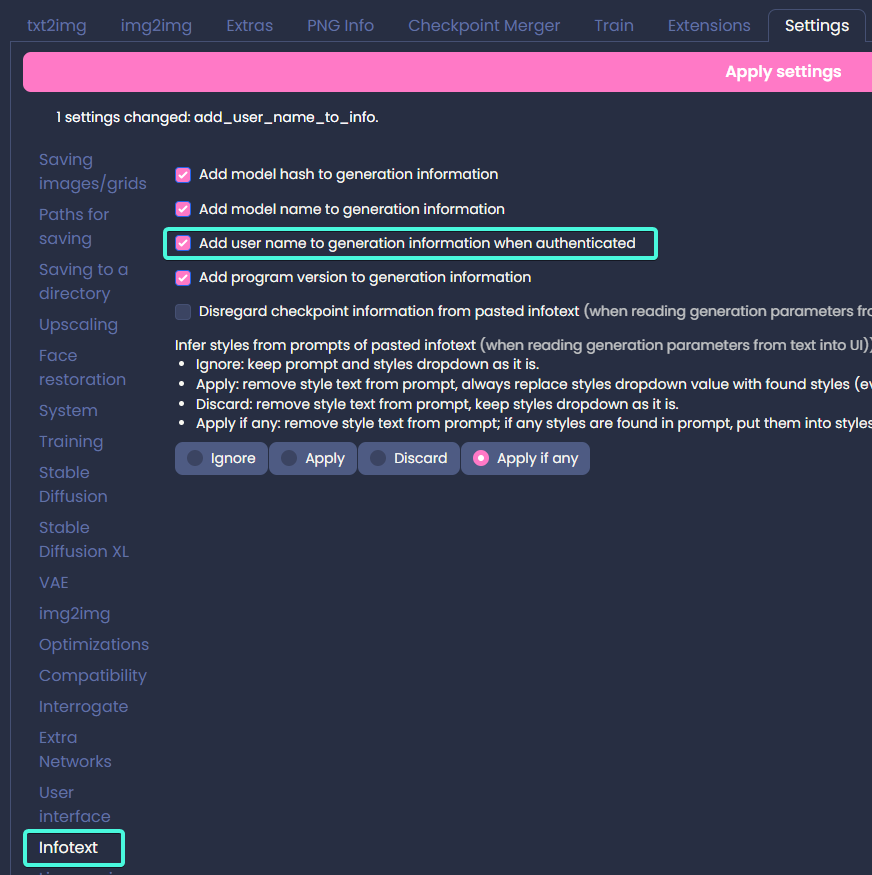Select the Infotext settings section
The image size is (872, 875).
pos(73,847)
